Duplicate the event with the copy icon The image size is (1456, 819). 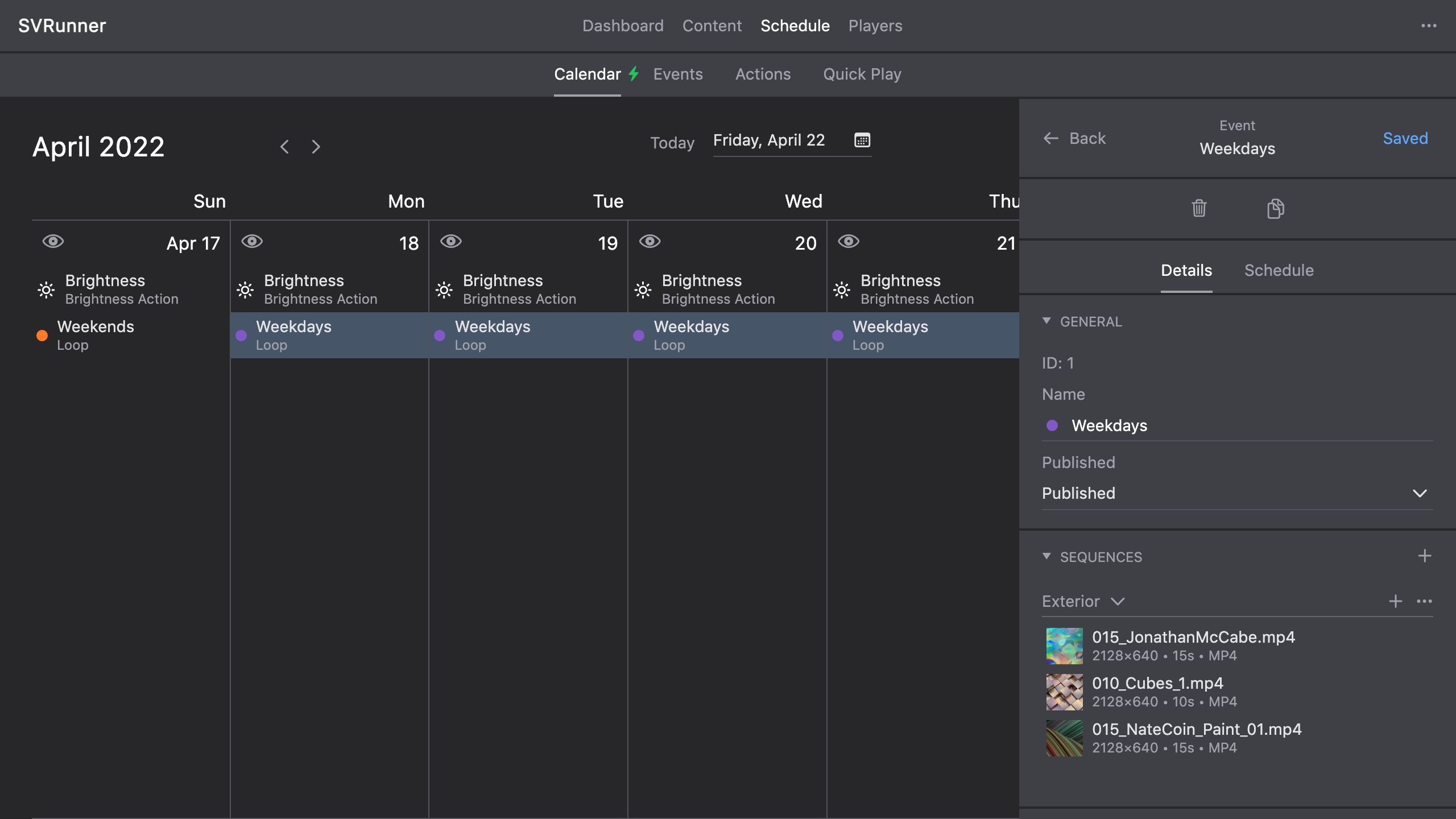(x=1275, y=208)
